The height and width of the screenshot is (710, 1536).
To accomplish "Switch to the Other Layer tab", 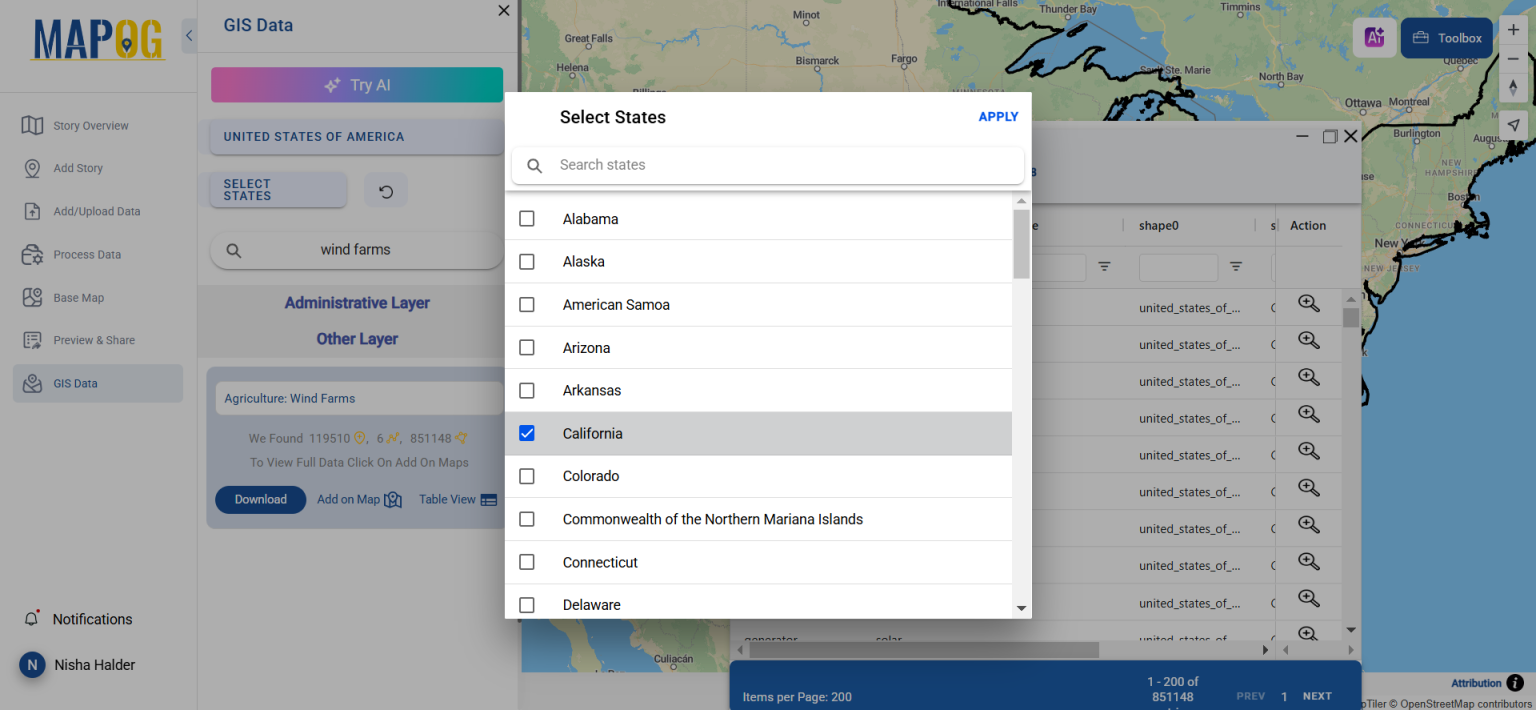I will point(357,339).
